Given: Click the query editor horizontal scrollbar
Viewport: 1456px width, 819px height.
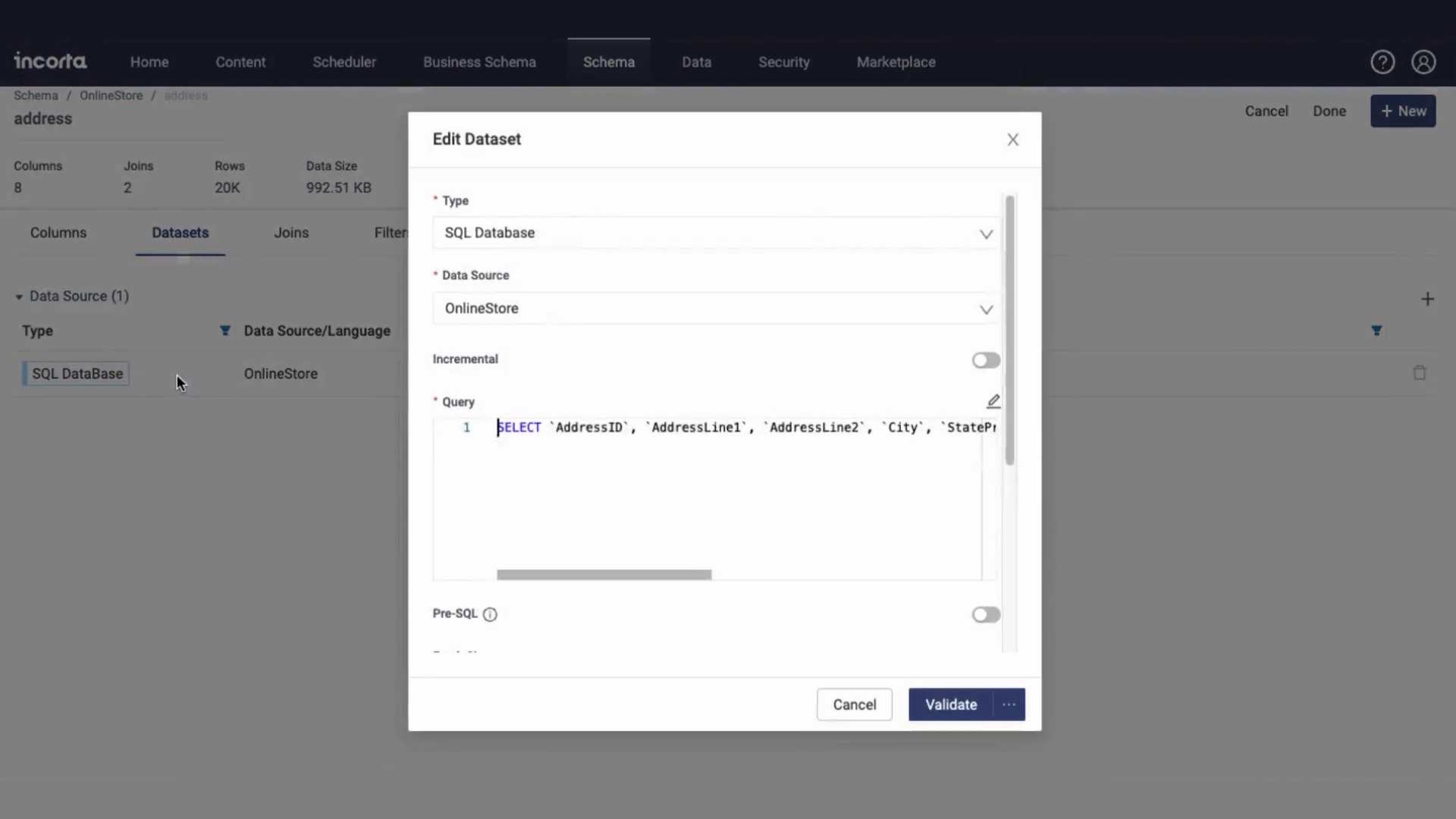Looking at the screenshot, I should [x=604, y=575].
